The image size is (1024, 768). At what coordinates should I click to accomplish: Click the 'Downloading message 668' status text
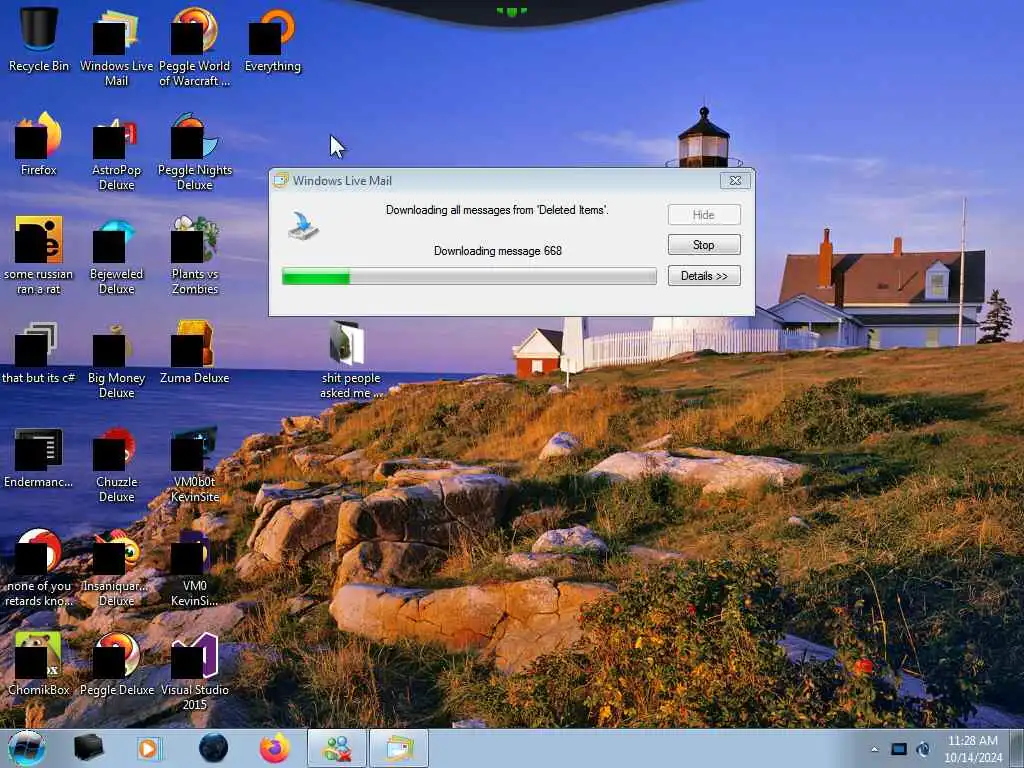(498, 251)
